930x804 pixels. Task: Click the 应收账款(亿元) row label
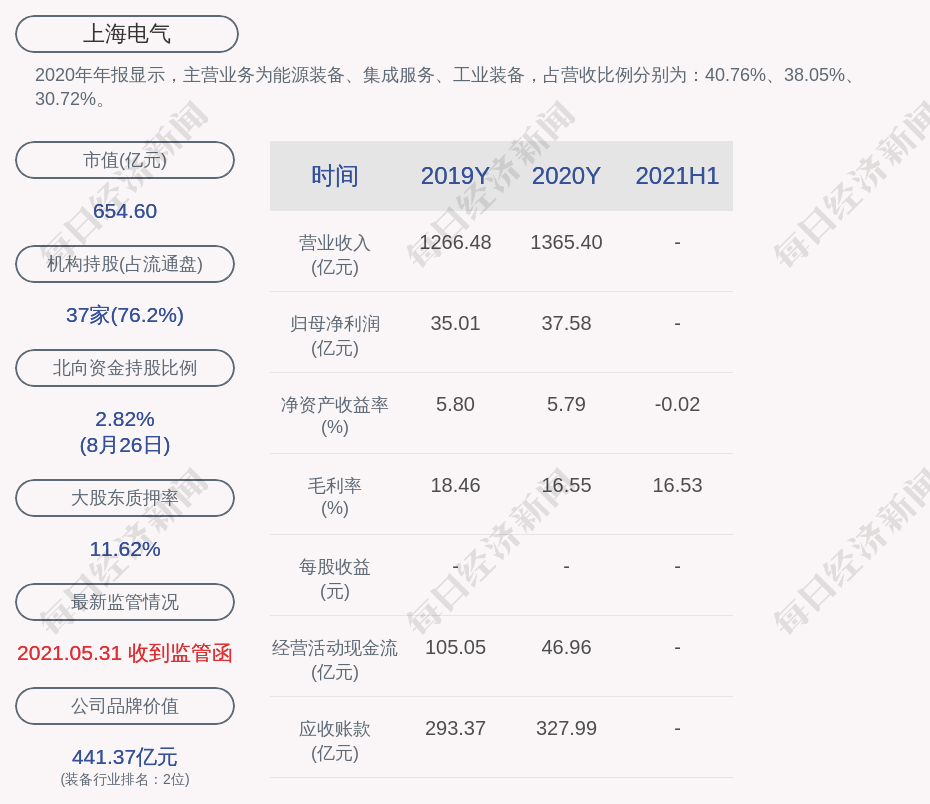point(335,741)
